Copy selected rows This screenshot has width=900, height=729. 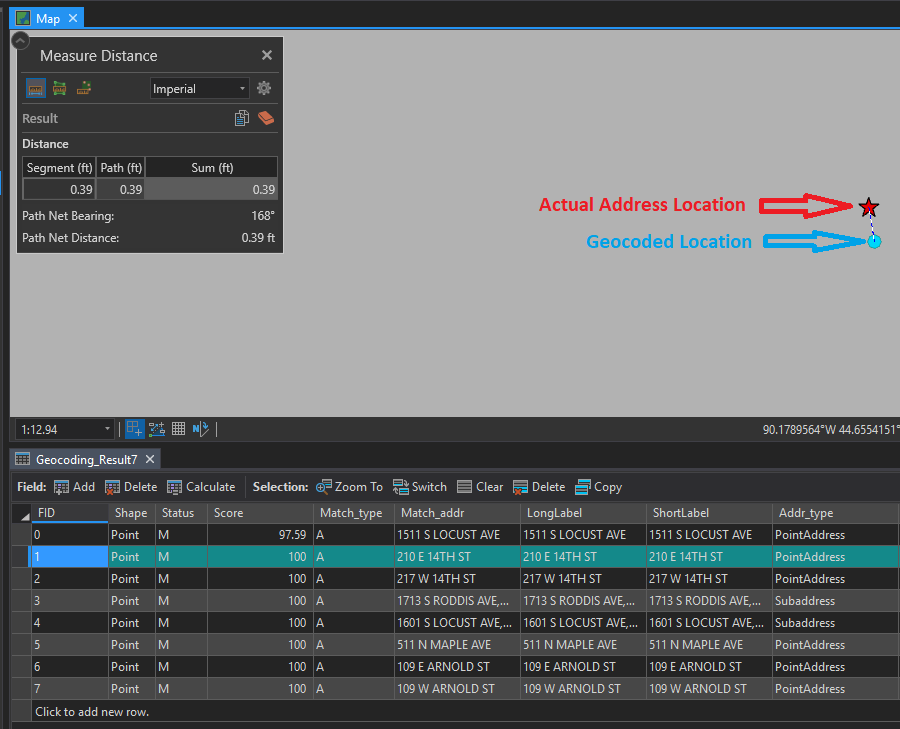(599, 487)
